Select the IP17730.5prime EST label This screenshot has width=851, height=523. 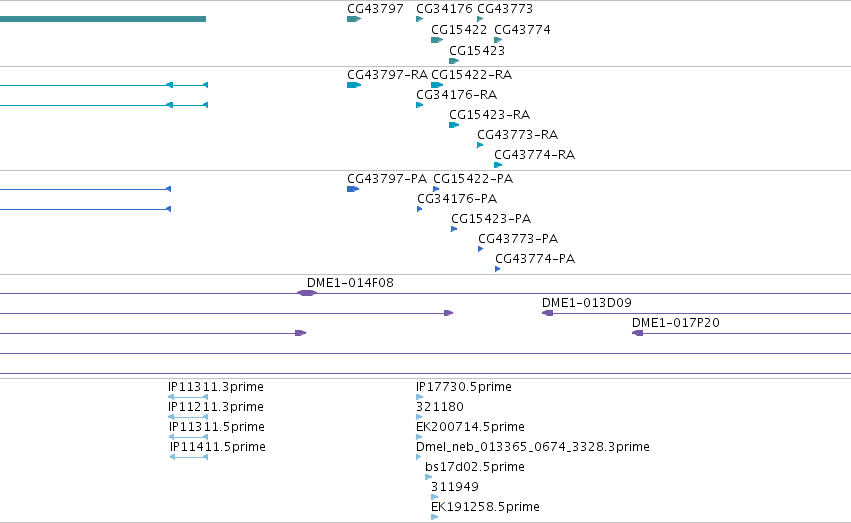click(x=463, y=387)
